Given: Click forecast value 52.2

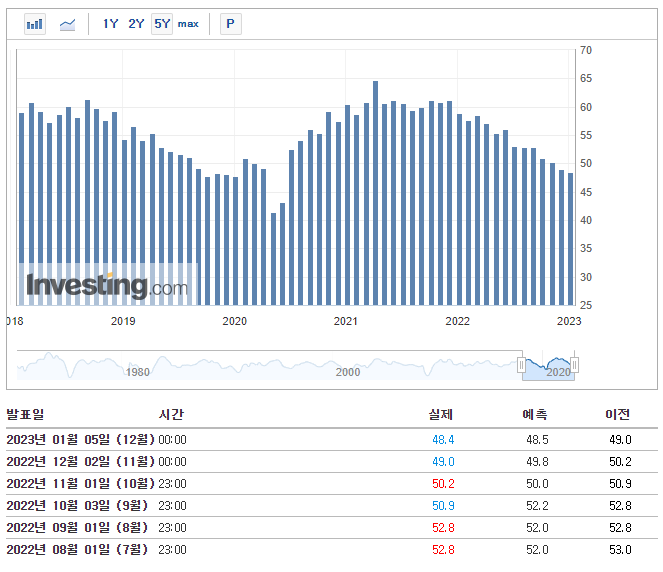Looking at the screenshot, I should pyautogui.click(x=537, y=506).
